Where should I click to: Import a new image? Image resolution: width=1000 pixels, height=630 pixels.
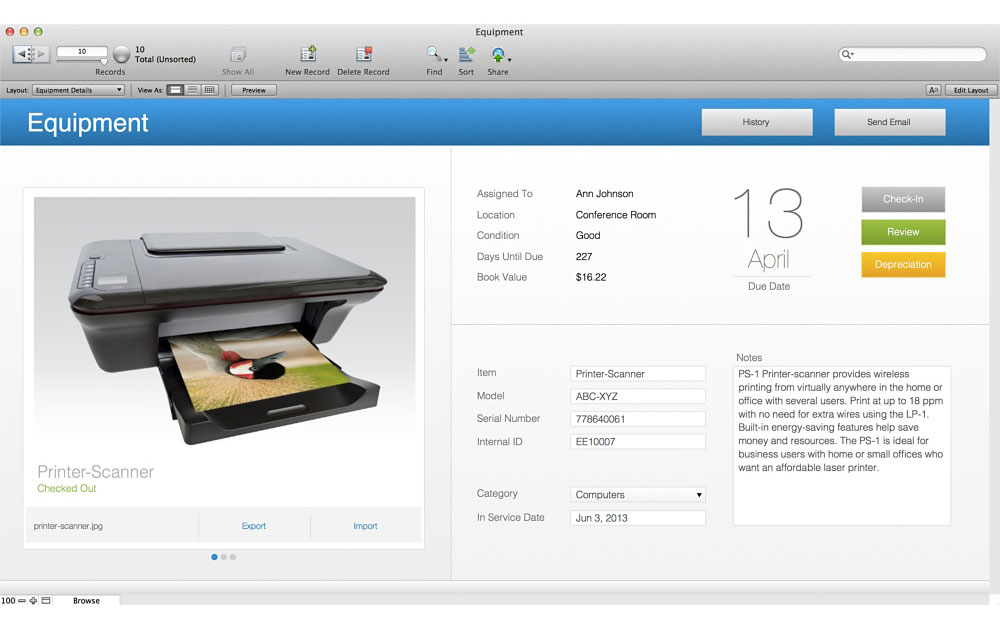point(365,526)
